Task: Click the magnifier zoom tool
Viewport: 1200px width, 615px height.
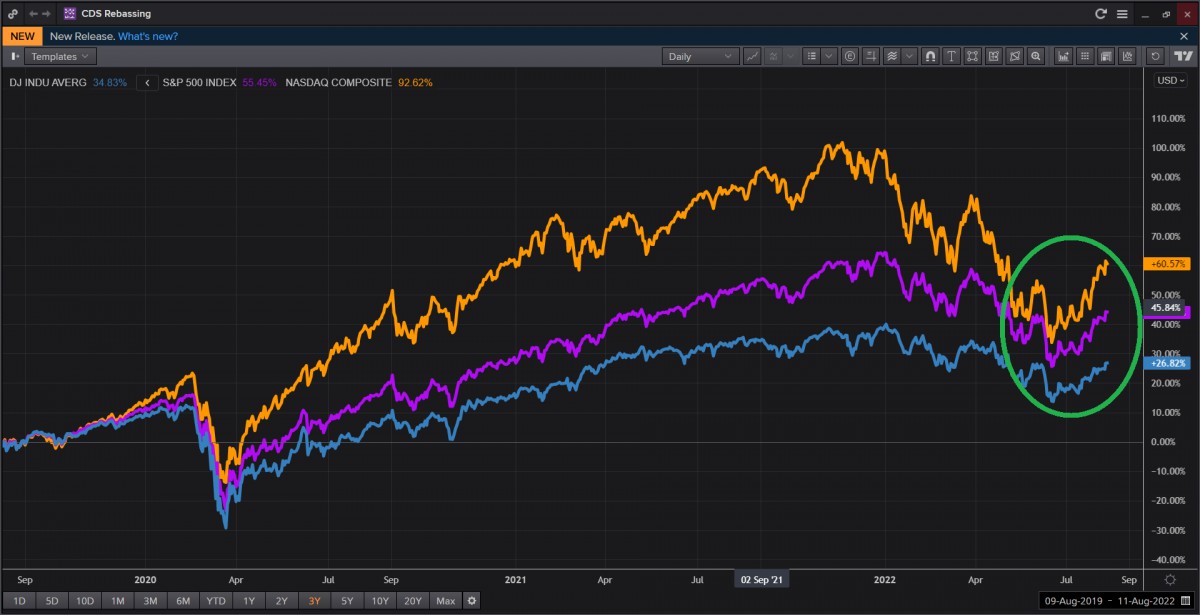Action: coord(1037,57)
